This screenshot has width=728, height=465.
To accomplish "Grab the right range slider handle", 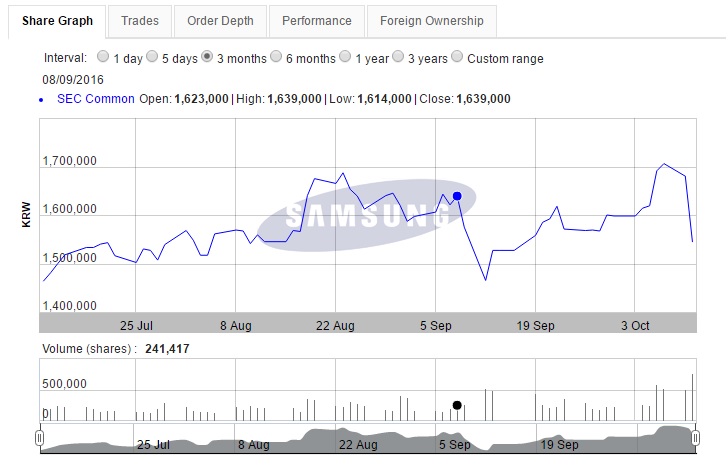I will (695, 438).
